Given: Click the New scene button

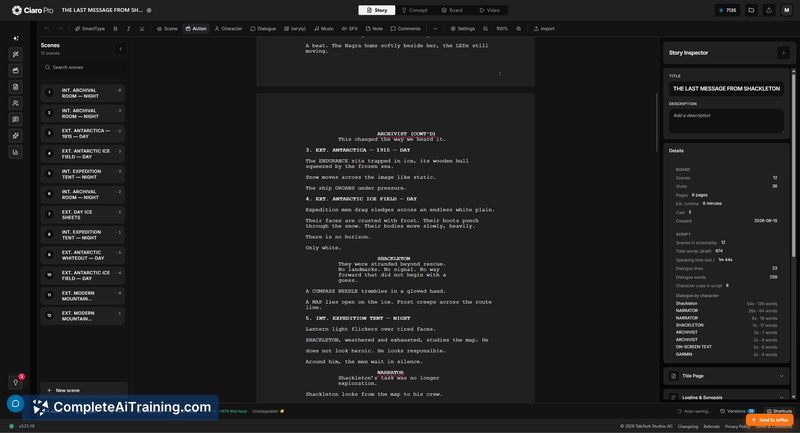Looking at the screenshot, I should 84,390.
